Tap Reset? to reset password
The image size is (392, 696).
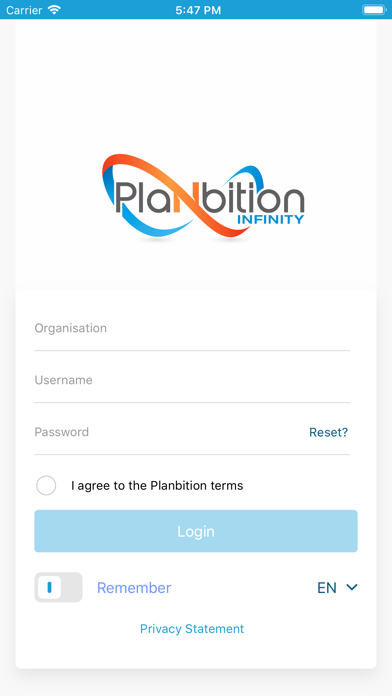coord(329,432)
